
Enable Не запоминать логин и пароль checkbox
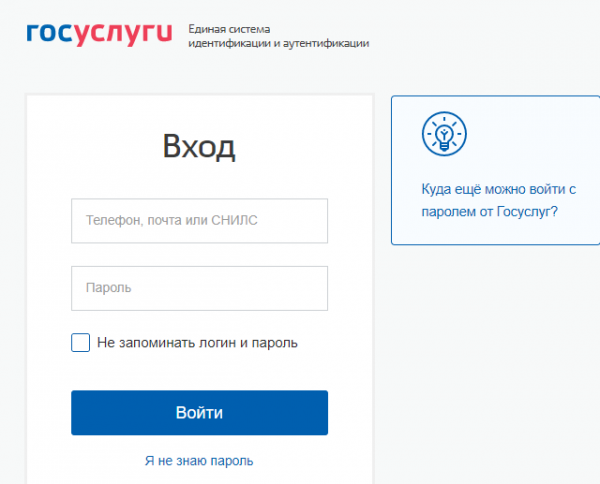pyautogui.click(x=80, y=342)
